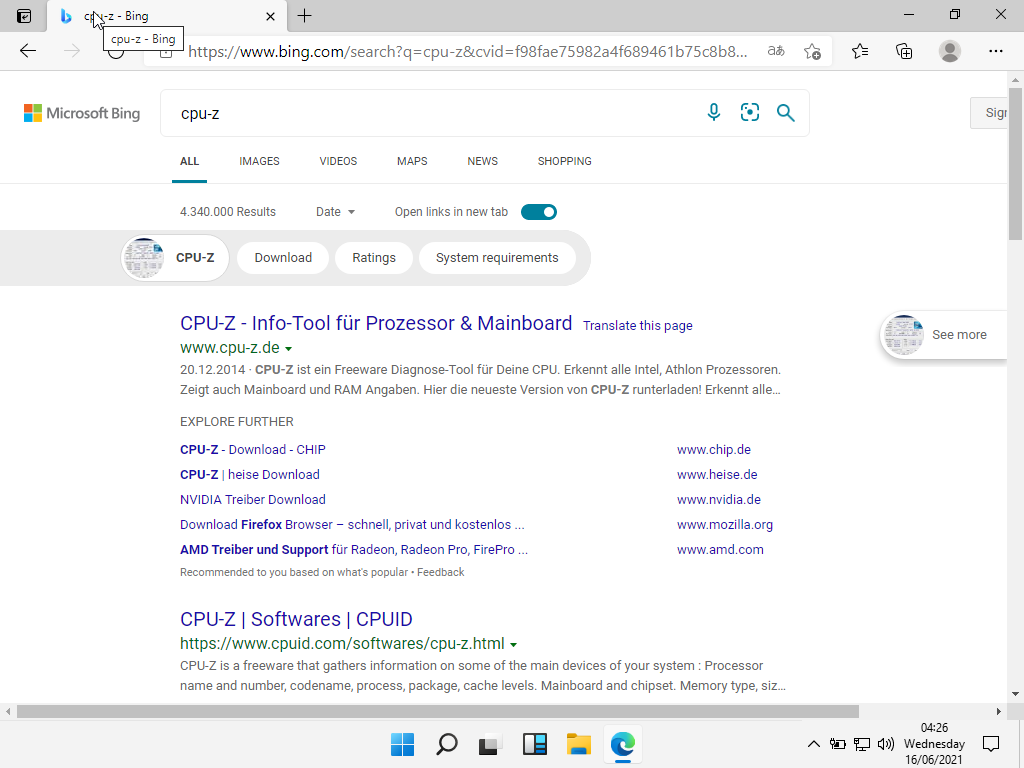1024x768 pixels.
Task: Click the browser address bar URL
Action: pos(468,52)
